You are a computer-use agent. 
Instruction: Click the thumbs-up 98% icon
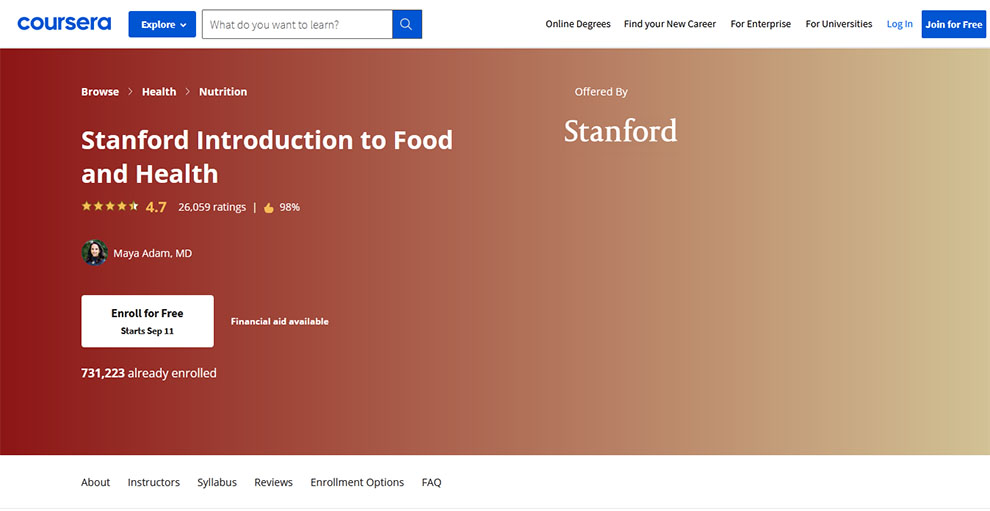[269, 207]
